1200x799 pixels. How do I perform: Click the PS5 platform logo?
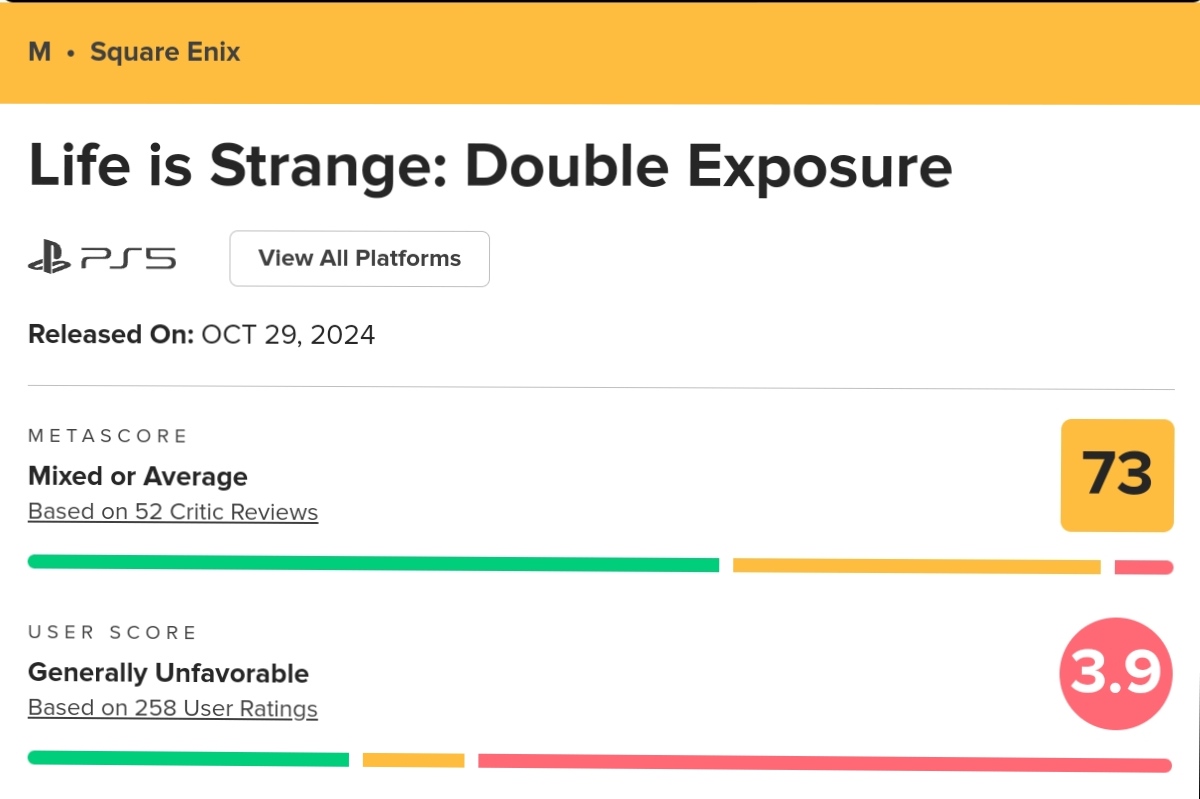(x=102, y=260)
